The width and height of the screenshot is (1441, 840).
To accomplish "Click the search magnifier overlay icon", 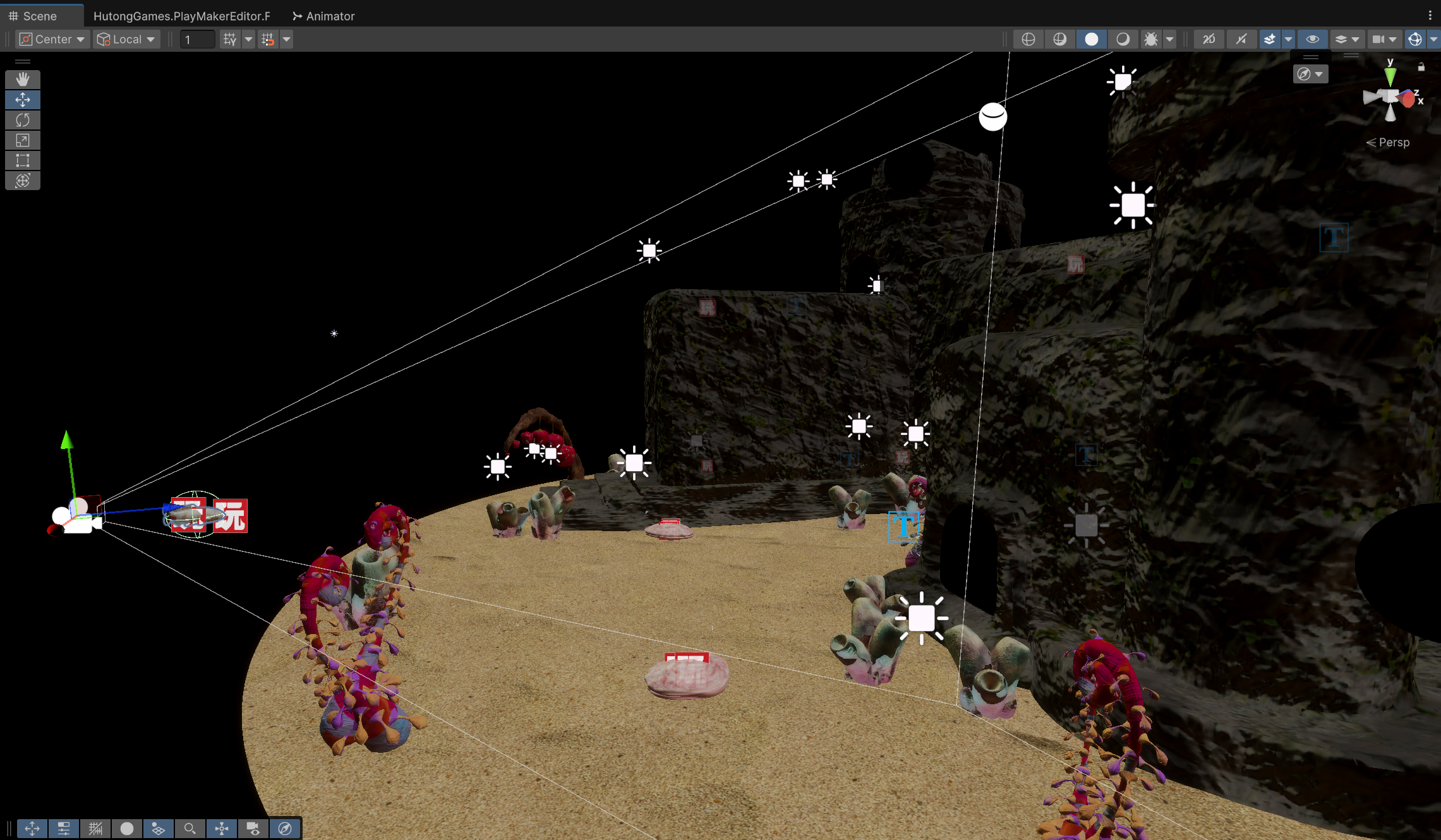I will [x=190, y=829].
